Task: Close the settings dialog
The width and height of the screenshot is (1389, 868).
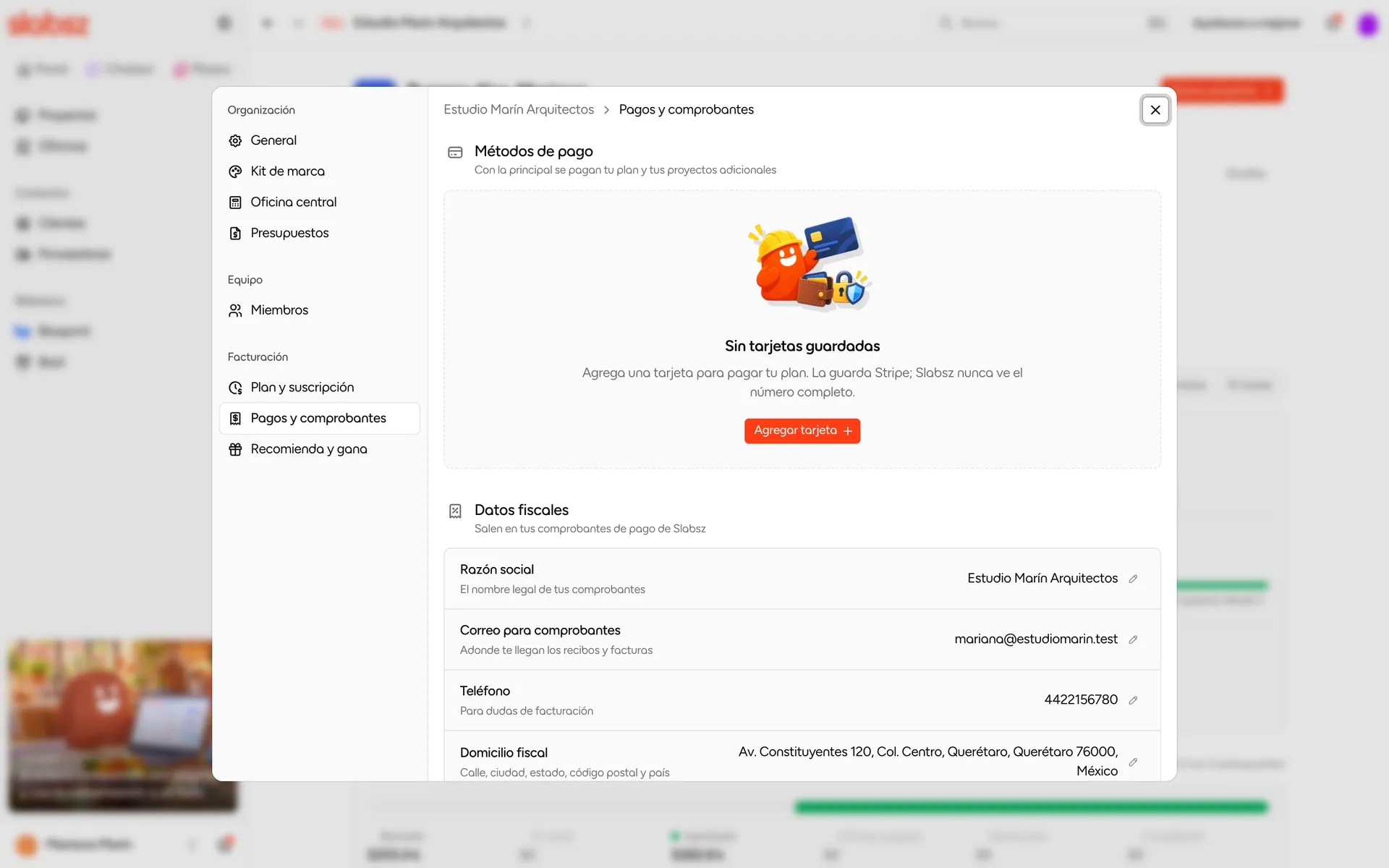Action: click(x=1155, y=110)
